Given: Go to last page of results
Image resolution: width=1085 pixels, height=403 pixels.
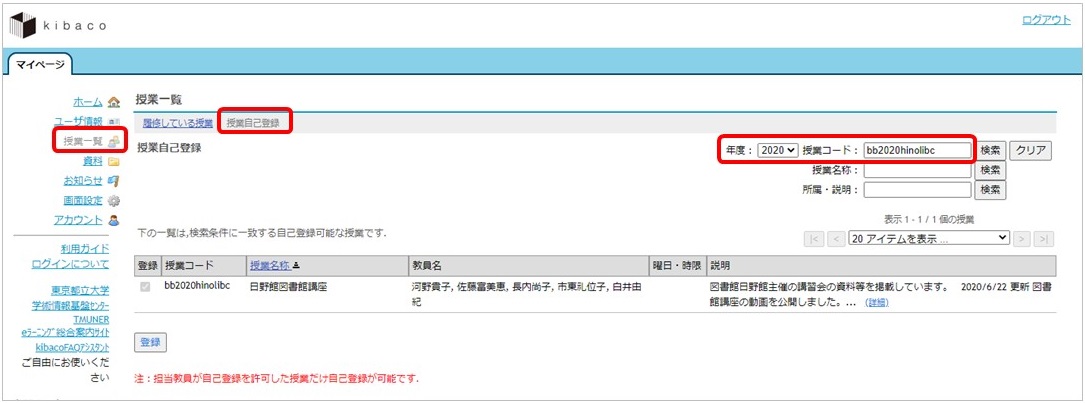Looking at the screenshot, I should coord(1044,238).
